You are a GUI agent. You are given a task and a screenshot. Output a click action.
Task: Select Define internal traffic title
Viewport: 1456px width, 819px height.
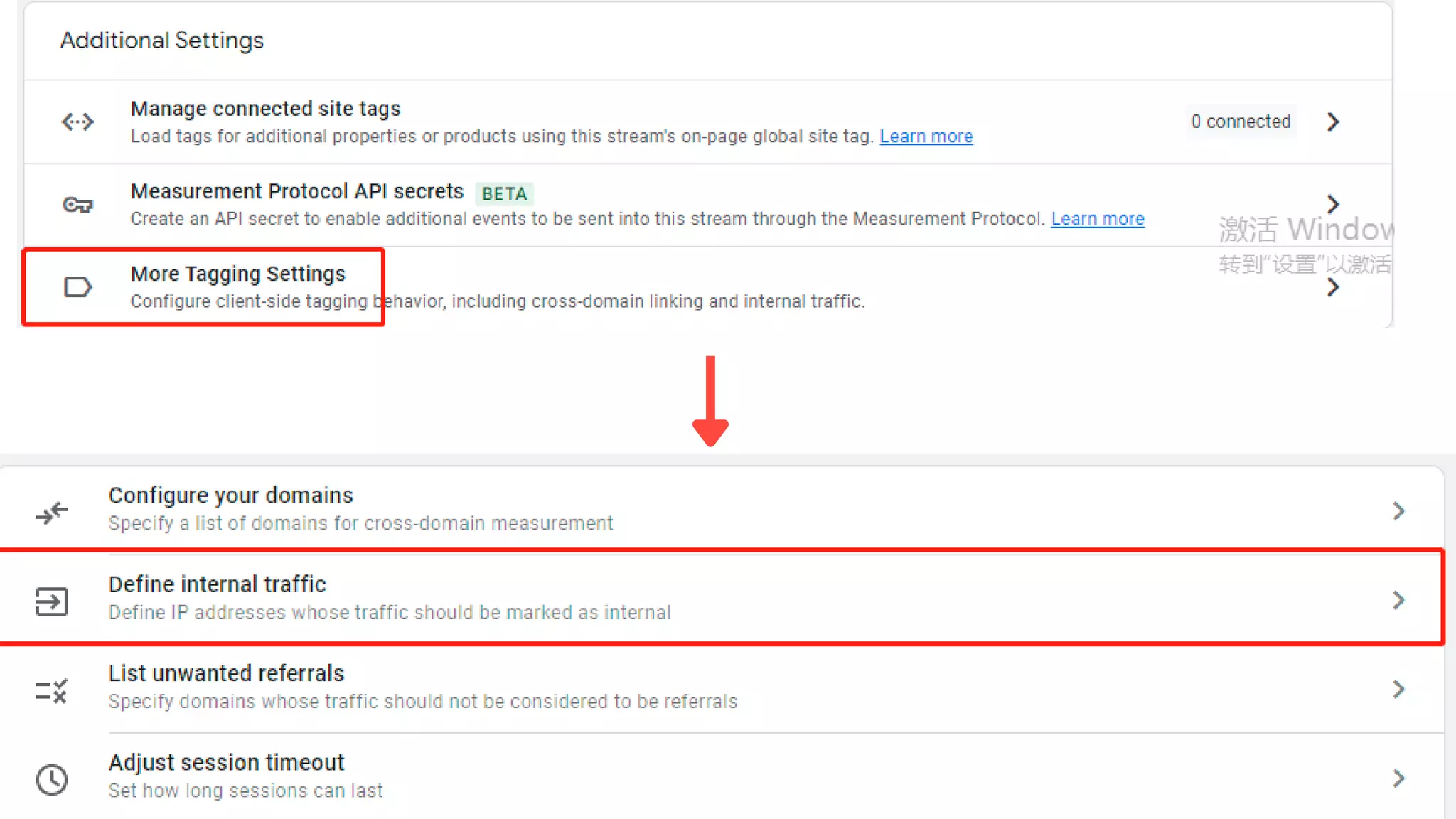tap(217, 584)
